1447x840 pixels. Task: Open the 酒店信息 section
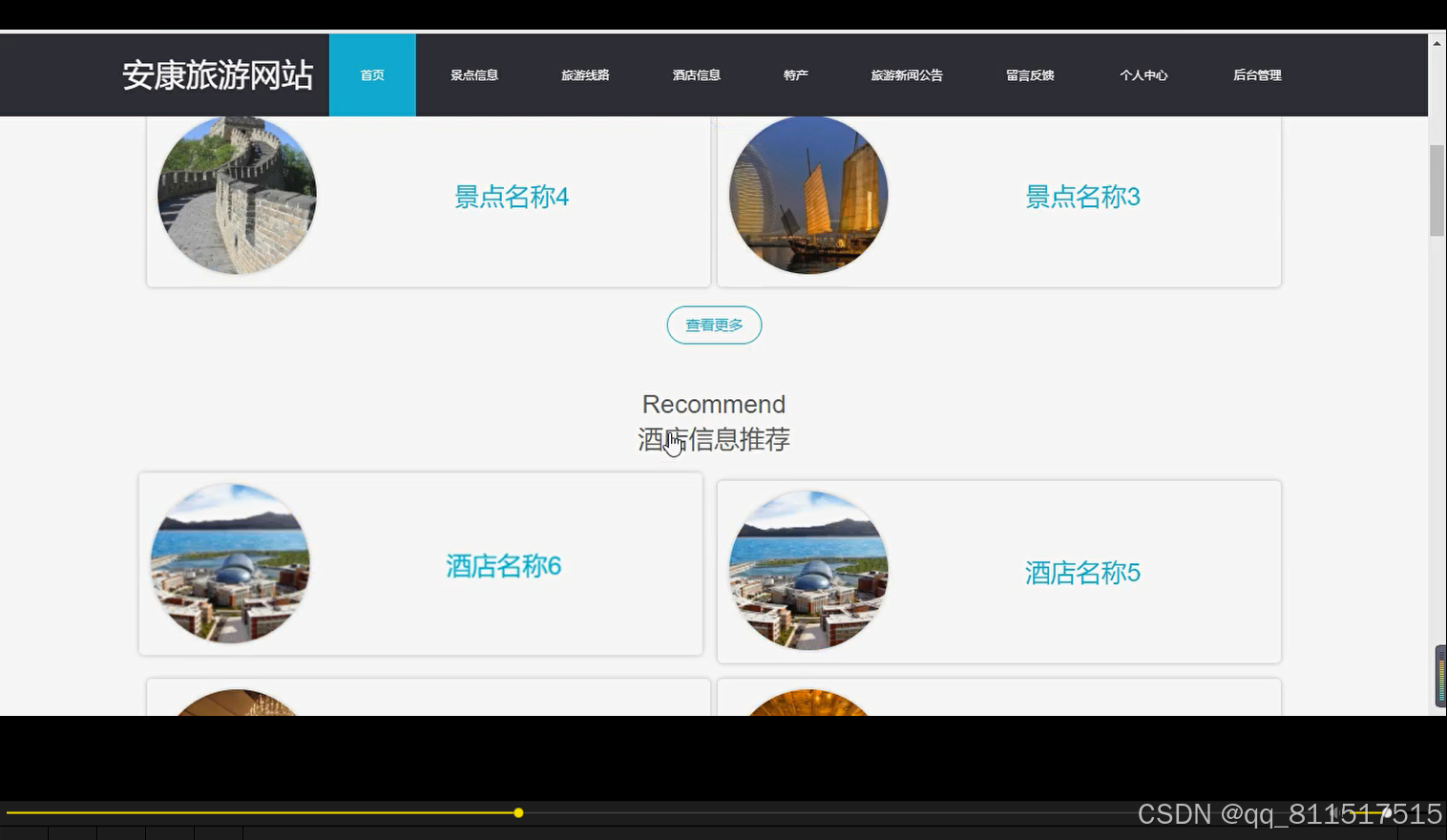696,74
